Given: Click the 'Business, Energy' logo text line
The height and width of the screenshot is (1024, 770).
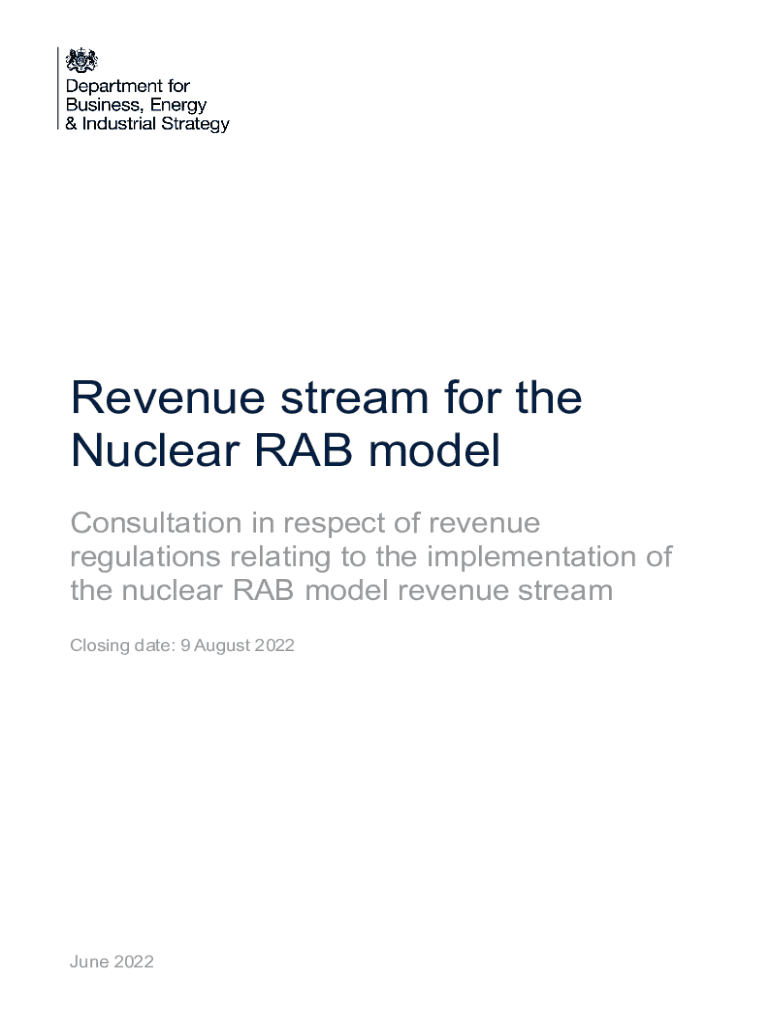Looking at the screenshot, I should (x=136, y=106).
